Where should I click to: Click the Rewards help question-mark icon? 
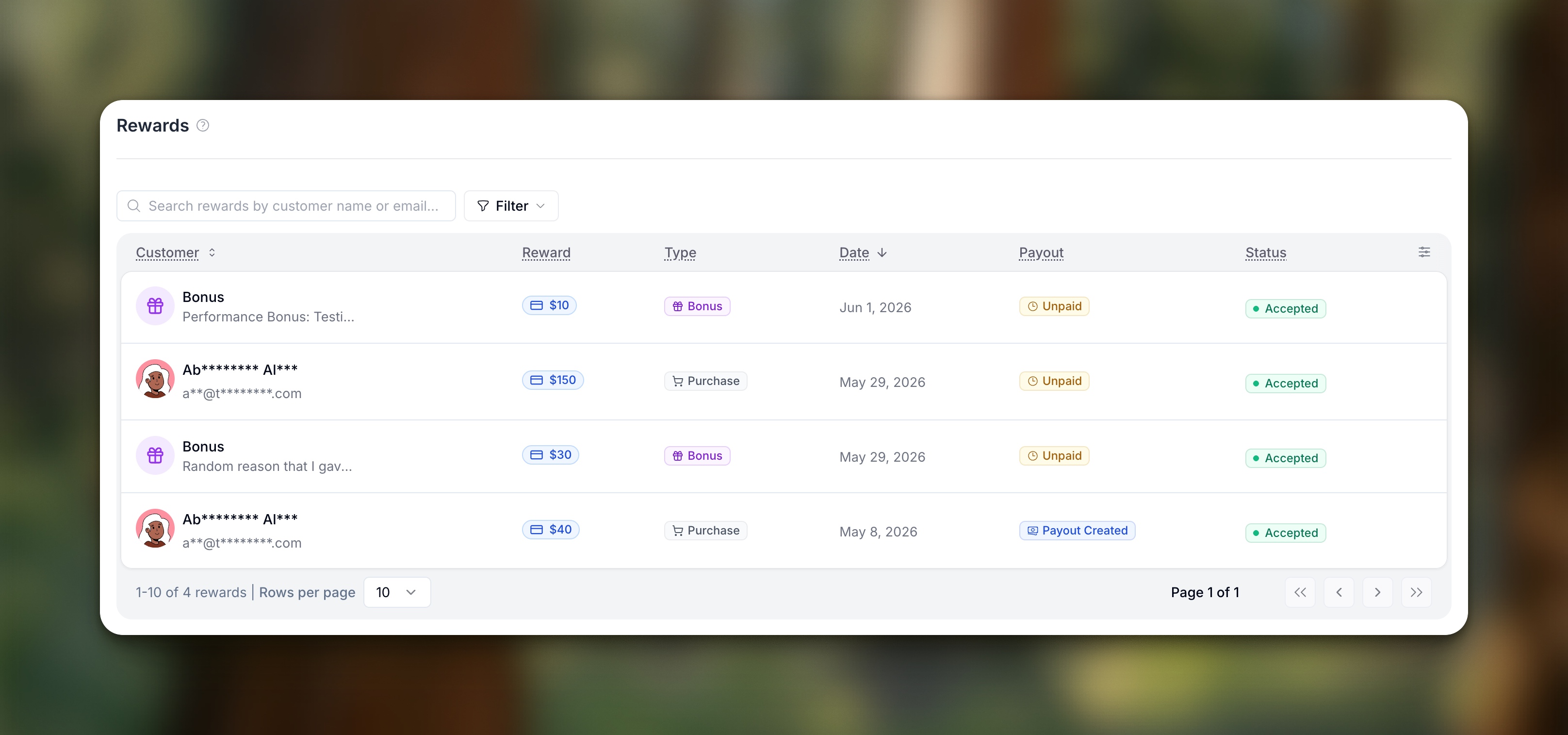pyautogui.click(x=203, y=125)
